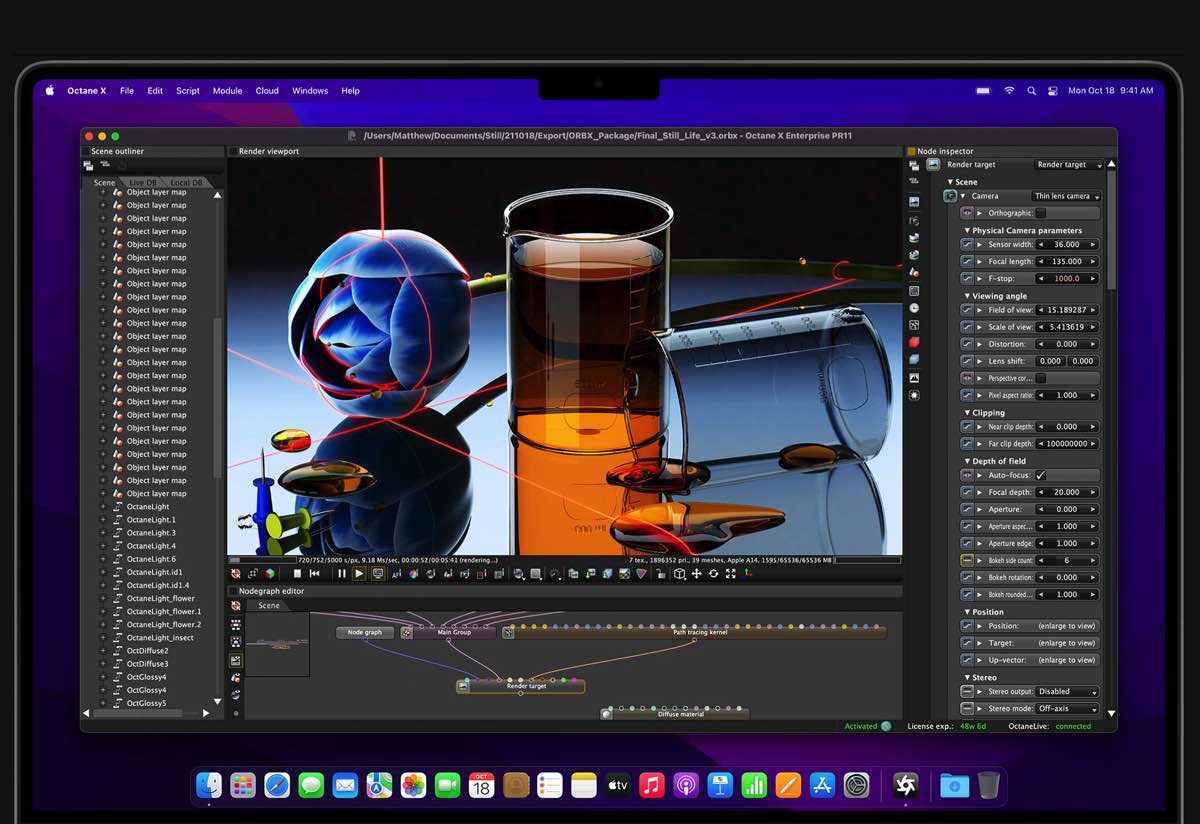
Task: Collapse the Scene section in Node inspector
Action: click(951, 182)
